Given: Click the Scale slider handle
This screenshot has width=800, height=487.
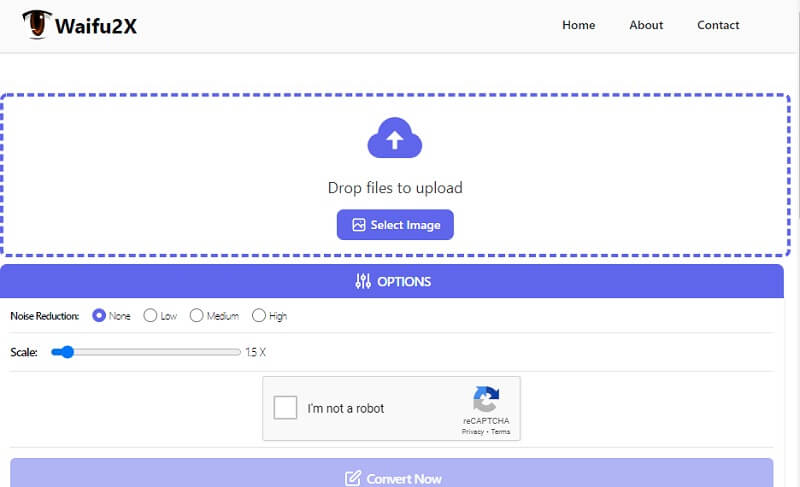Looking at the screenshot, I should [64, 352].
